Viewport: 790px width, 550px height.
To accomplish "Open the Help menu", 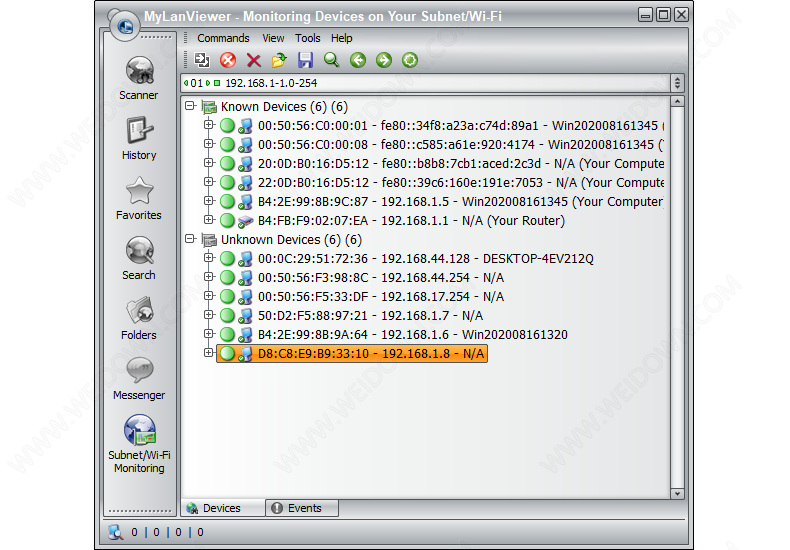I will point(342,38).
